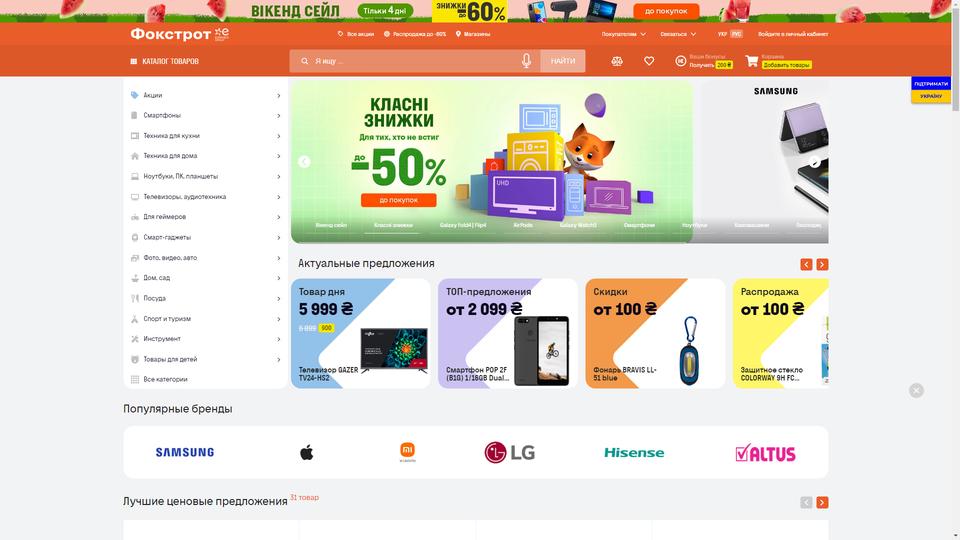Click the Найти search button

coord(563,61)
